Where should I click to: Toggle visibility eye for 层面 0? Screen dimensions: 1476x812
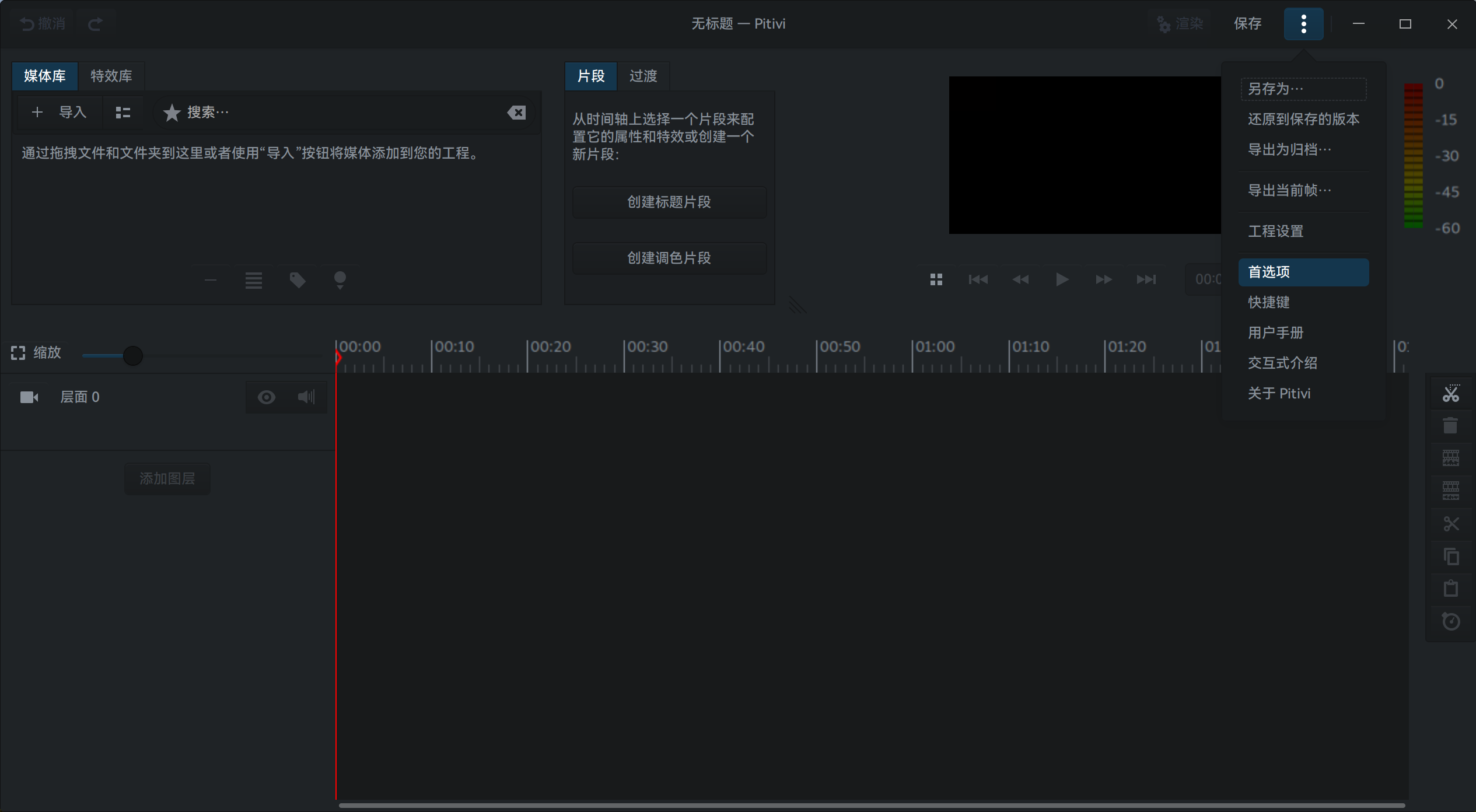coord(267,397)
